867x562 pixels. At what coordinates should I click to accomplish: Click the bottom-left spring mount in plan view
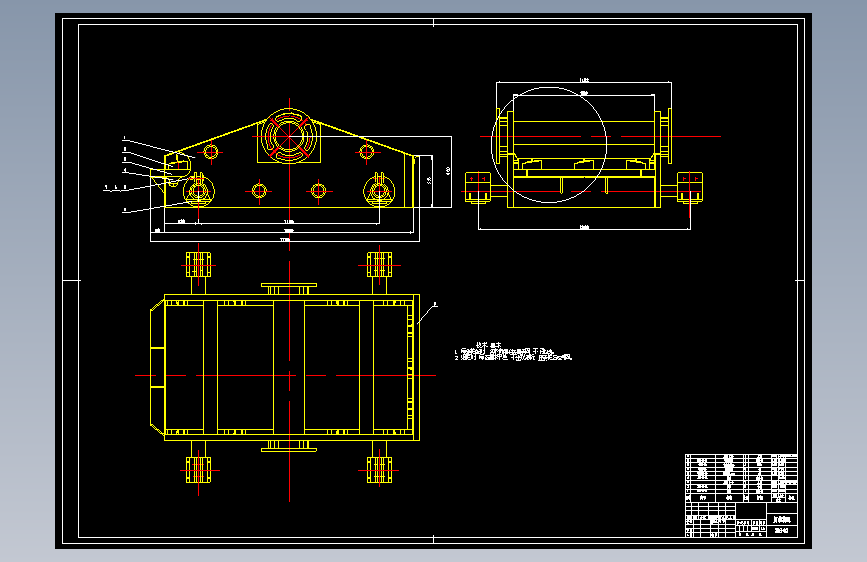199,470
